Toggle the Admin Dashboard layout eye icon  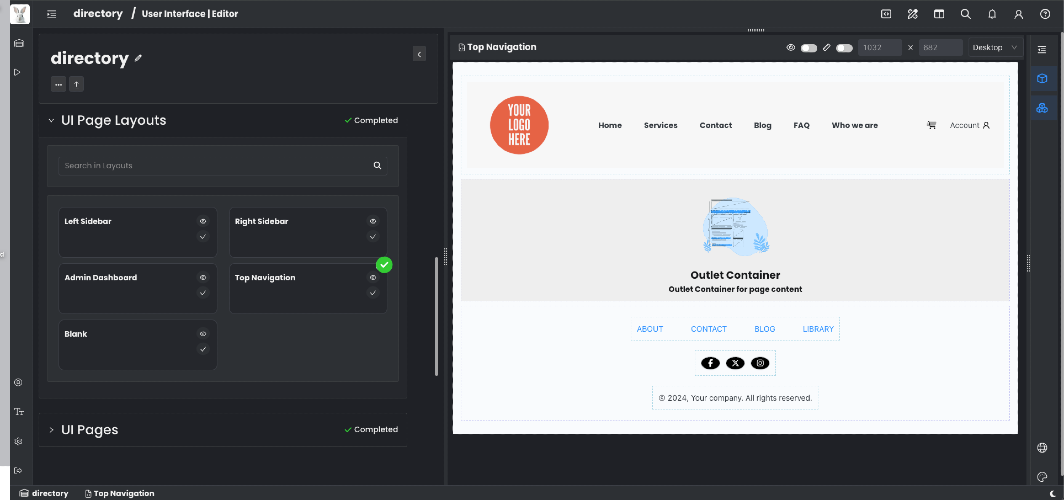(202, 277)
